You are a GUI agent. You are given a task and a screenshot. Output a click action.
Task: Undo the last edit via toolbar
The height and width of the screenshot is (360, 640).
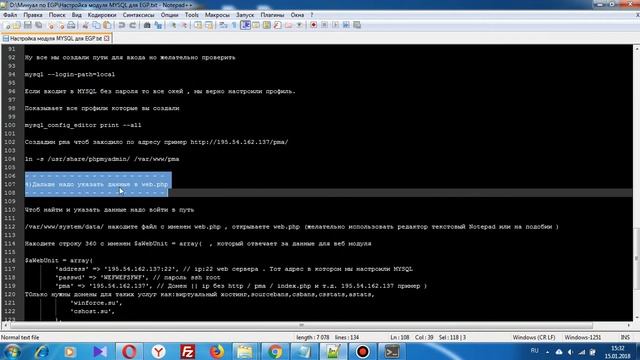click(122, 25)
